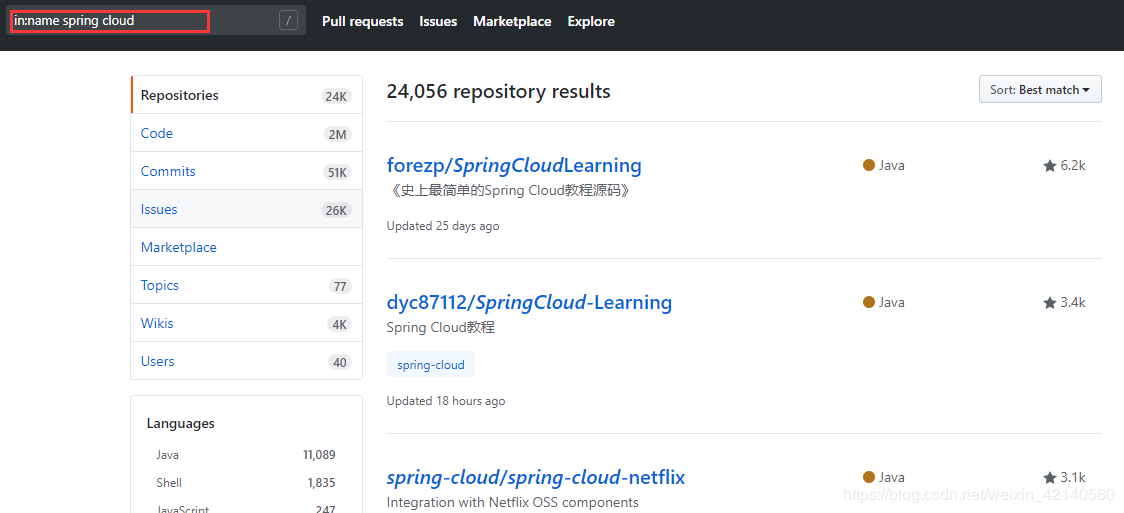Click the 40 count badge on Users
The image size is (1124, 513).
[340, 363]
